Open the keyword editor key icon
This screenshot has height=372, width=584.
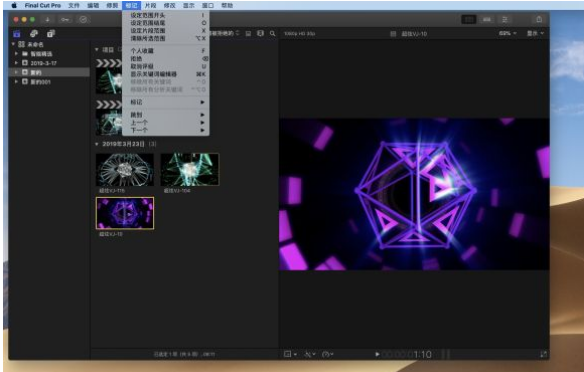pyautogui.click(x=65, y=19)
